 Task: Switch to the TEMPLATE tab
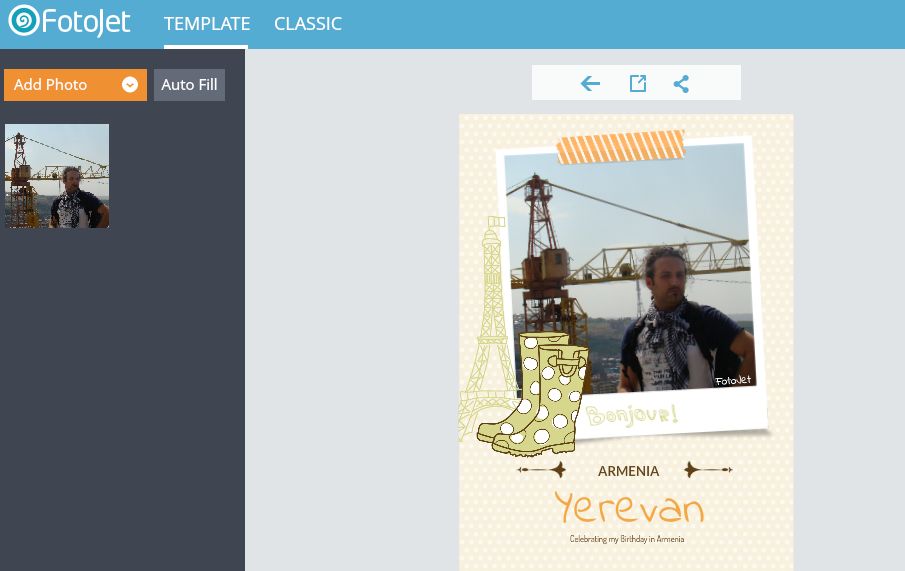point(207,24)
